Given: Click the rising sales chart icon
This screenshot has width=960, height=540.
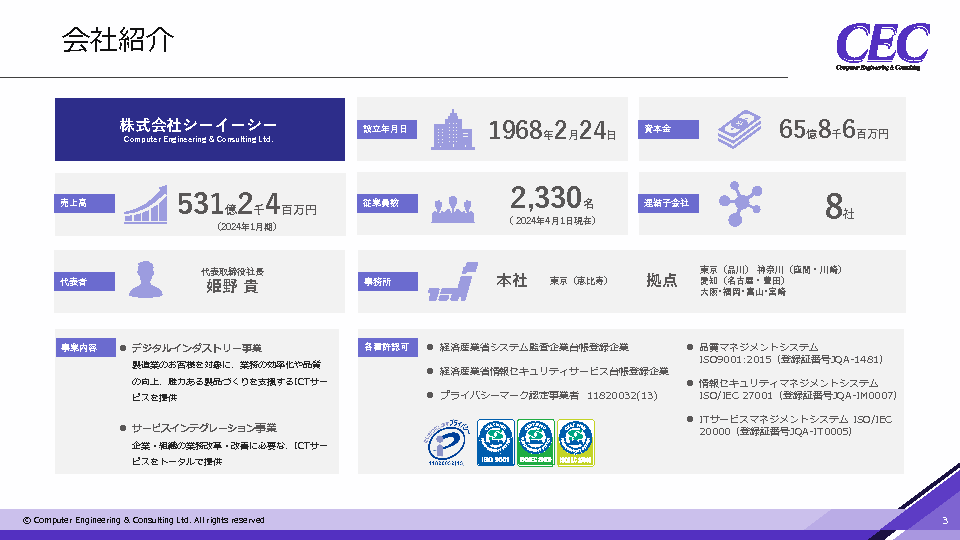Looking at the screenshot, I should [145, 203].
